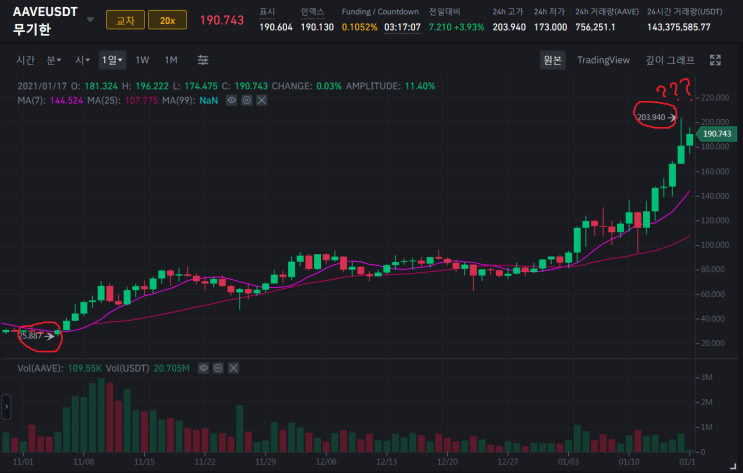
Task: Adjust leverage via the 20x button
Action: tap(167, 20)
